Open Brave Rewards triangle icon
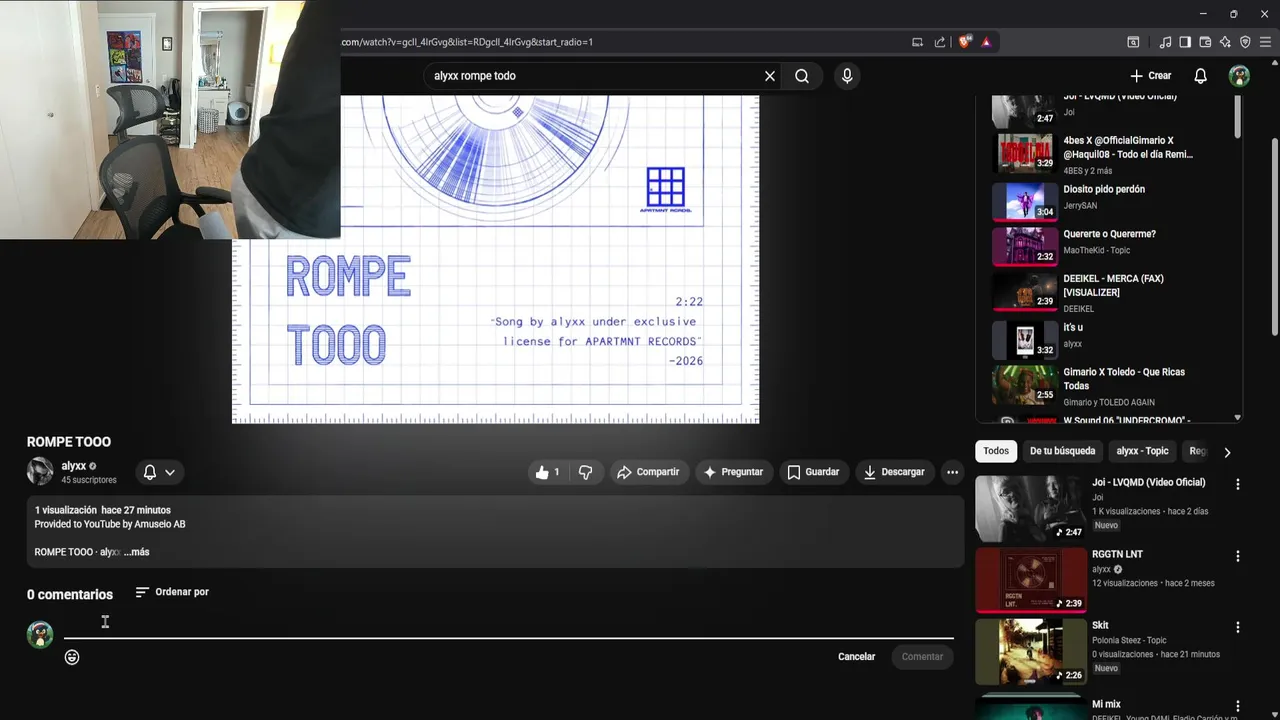This screenshot has height=720, width=1280. [986, 42]
